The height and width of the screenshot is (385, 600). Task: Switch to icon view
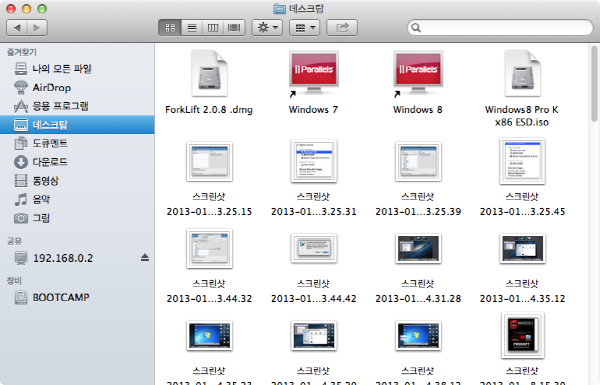click(170, 28)
